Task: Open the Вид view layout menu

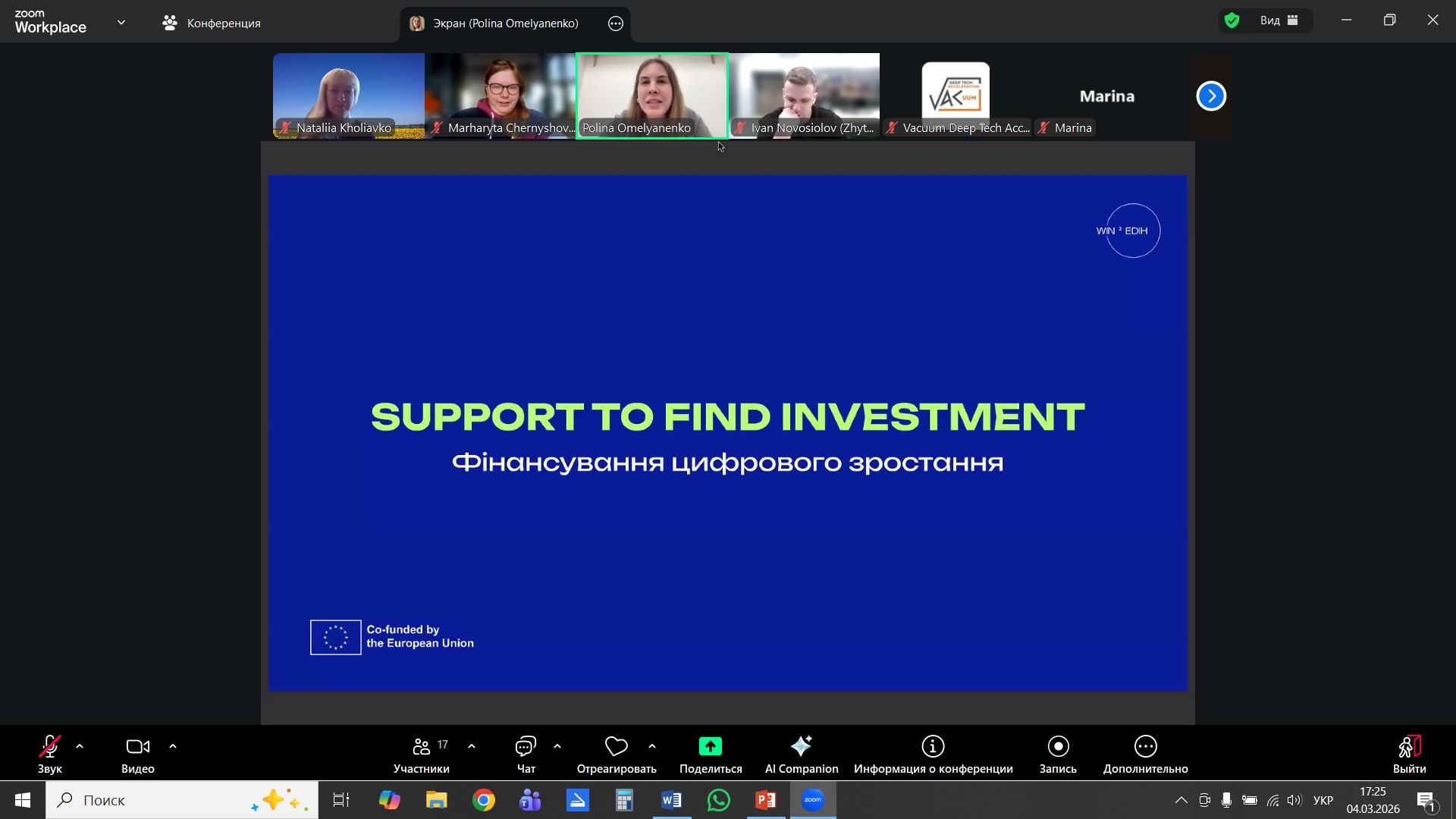Action: click(1279, 20)
